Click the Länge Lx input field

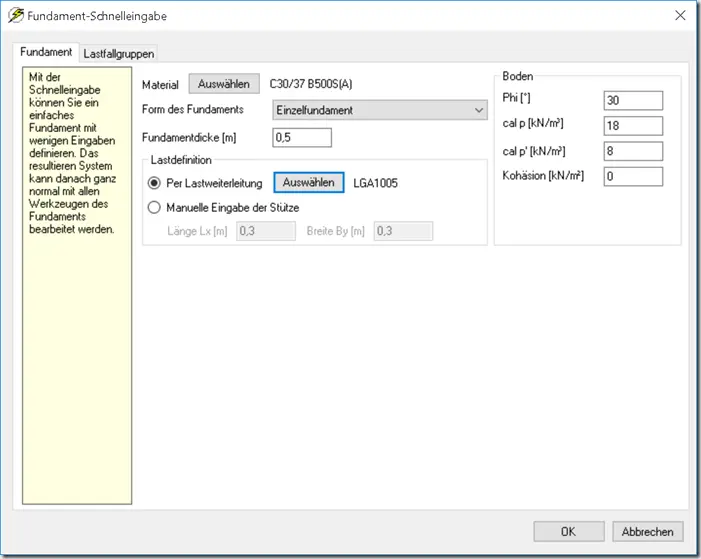tap(266, 231)
